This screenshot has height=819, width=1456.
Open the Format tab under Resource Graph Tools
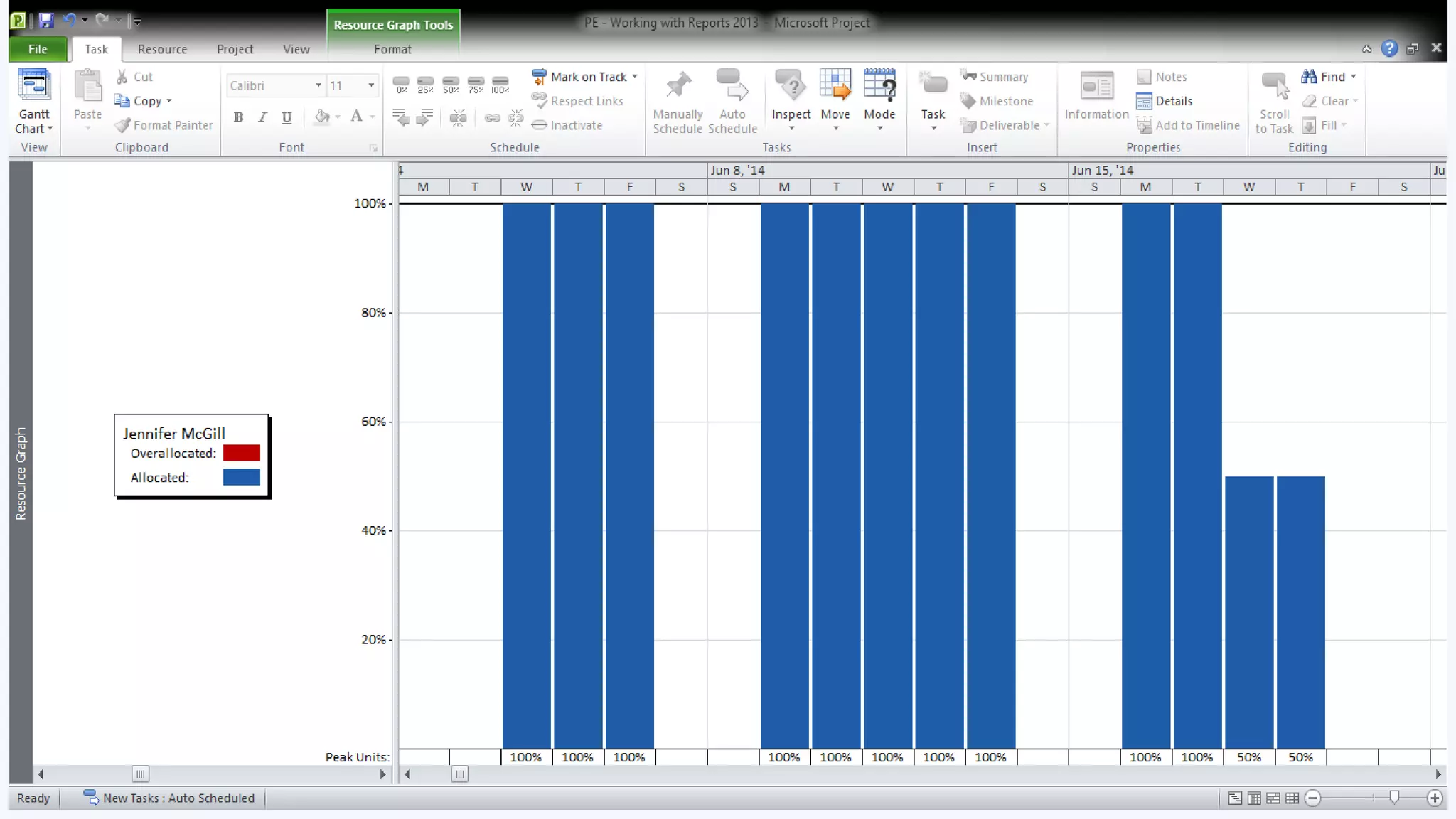pos(392,49)
